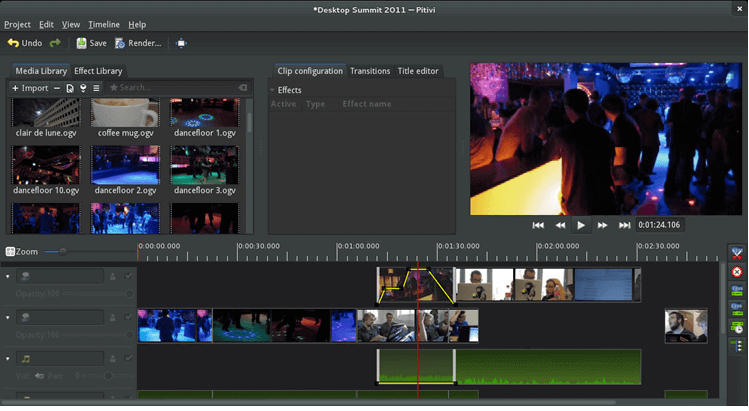749x411 pixels.
Task: Open the Project menu
Action: [x=17, y=24]
